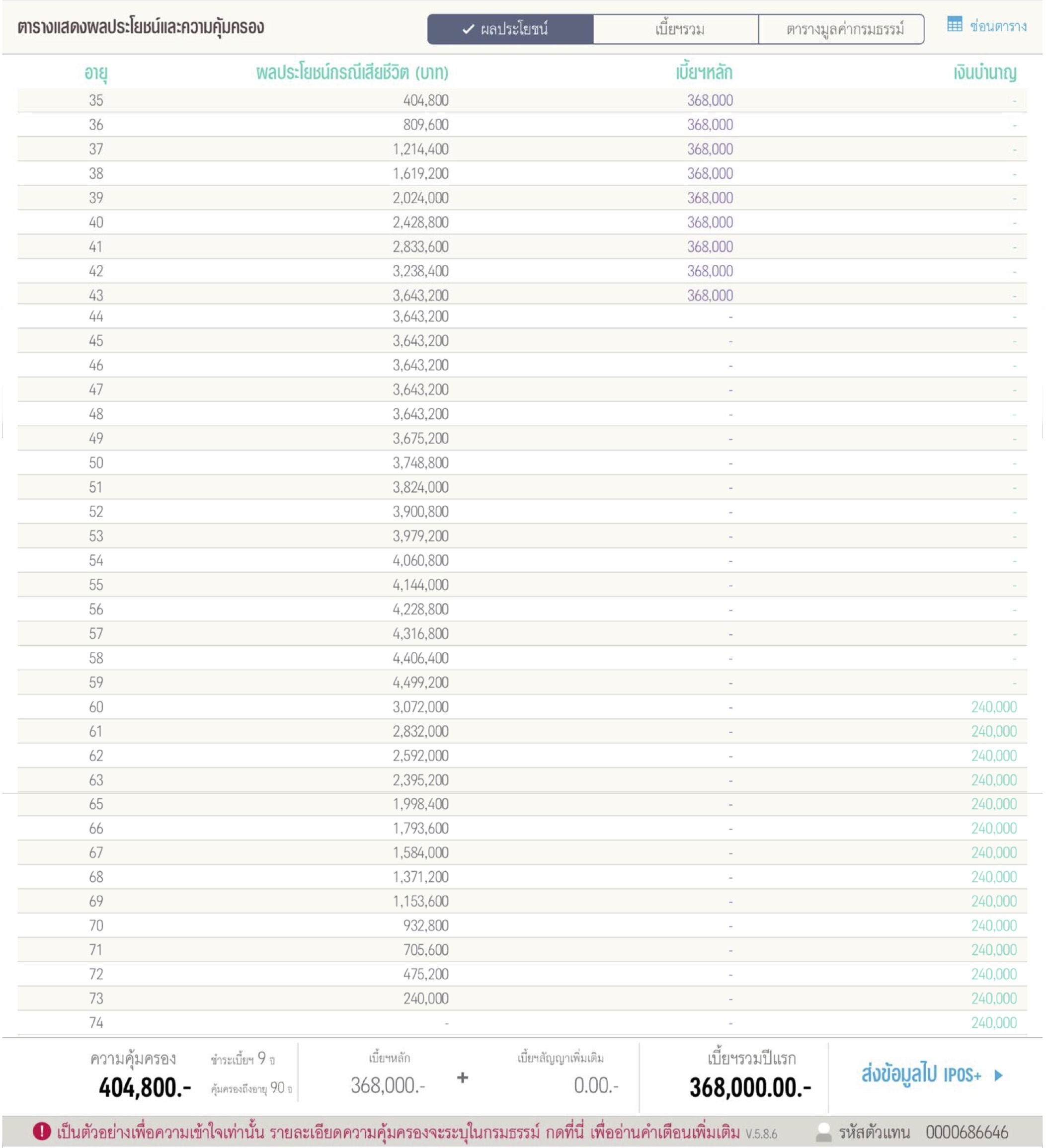Click the red warning exclamation icon
The image size is (1046, 1148).
pyautogui.click(x=42, y=1131)
